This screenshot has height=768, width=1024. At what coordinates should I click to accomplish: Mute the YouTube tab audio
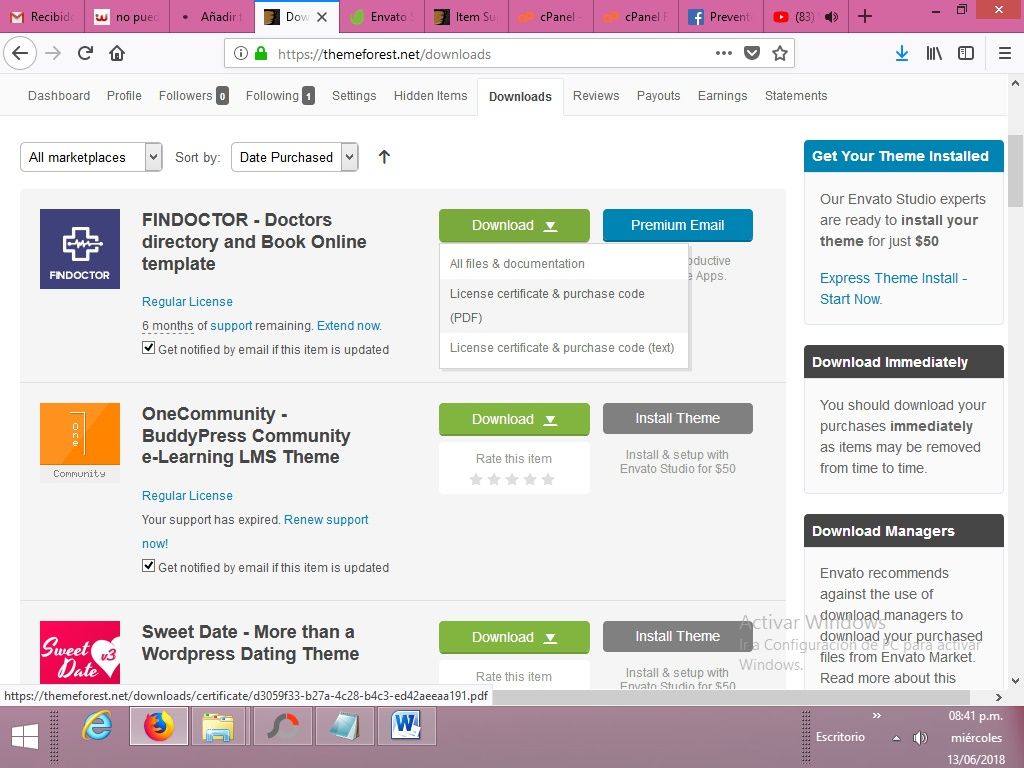pos(831,17)
